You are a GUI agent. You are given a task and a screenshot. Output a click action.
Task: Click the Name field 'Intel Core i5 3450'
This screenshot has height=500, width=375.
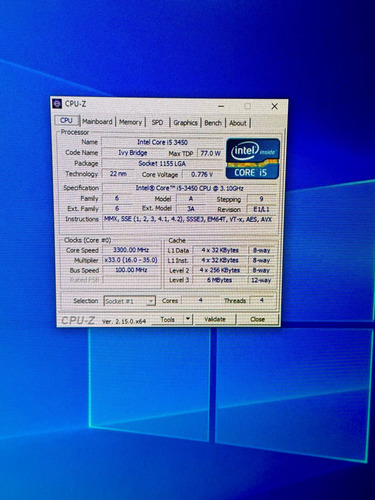(x=162, y=142)
